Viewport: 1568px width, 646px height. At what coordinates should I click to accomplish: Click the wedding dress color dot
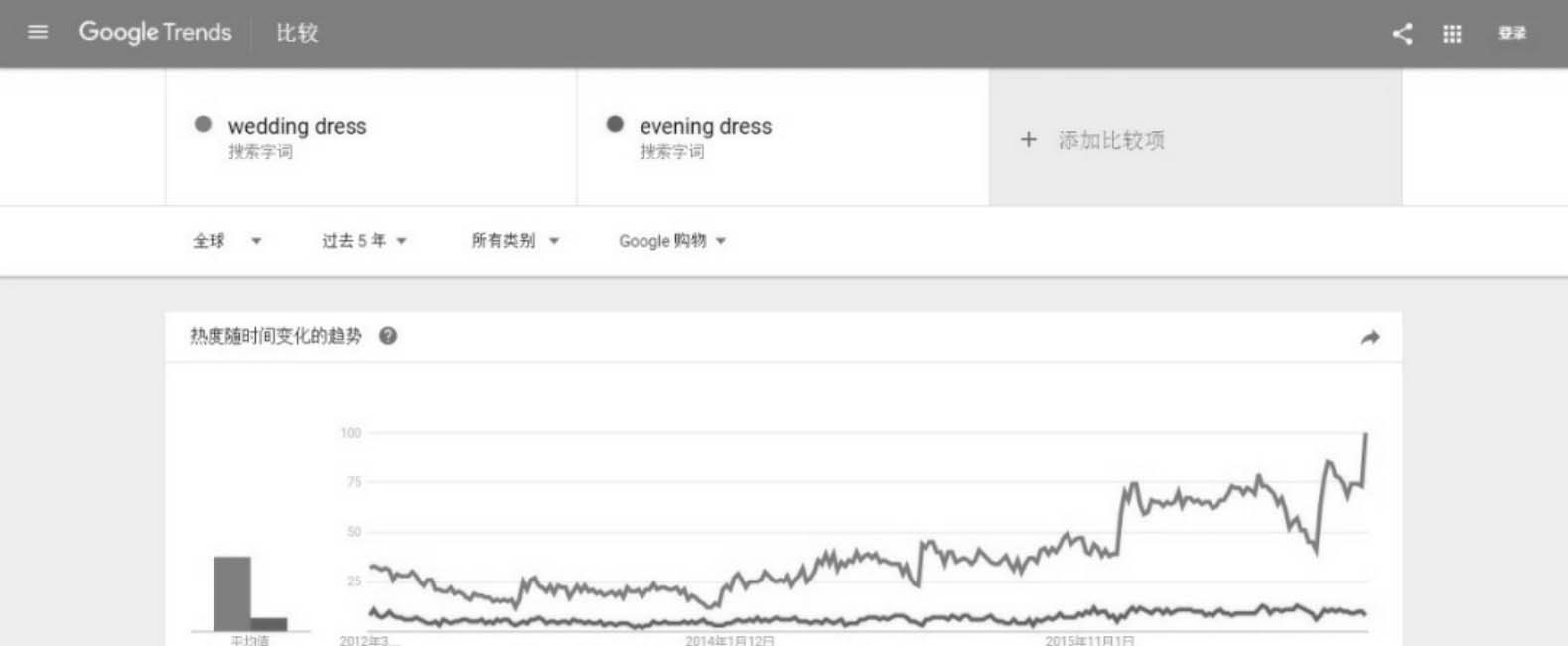[203, 125]
